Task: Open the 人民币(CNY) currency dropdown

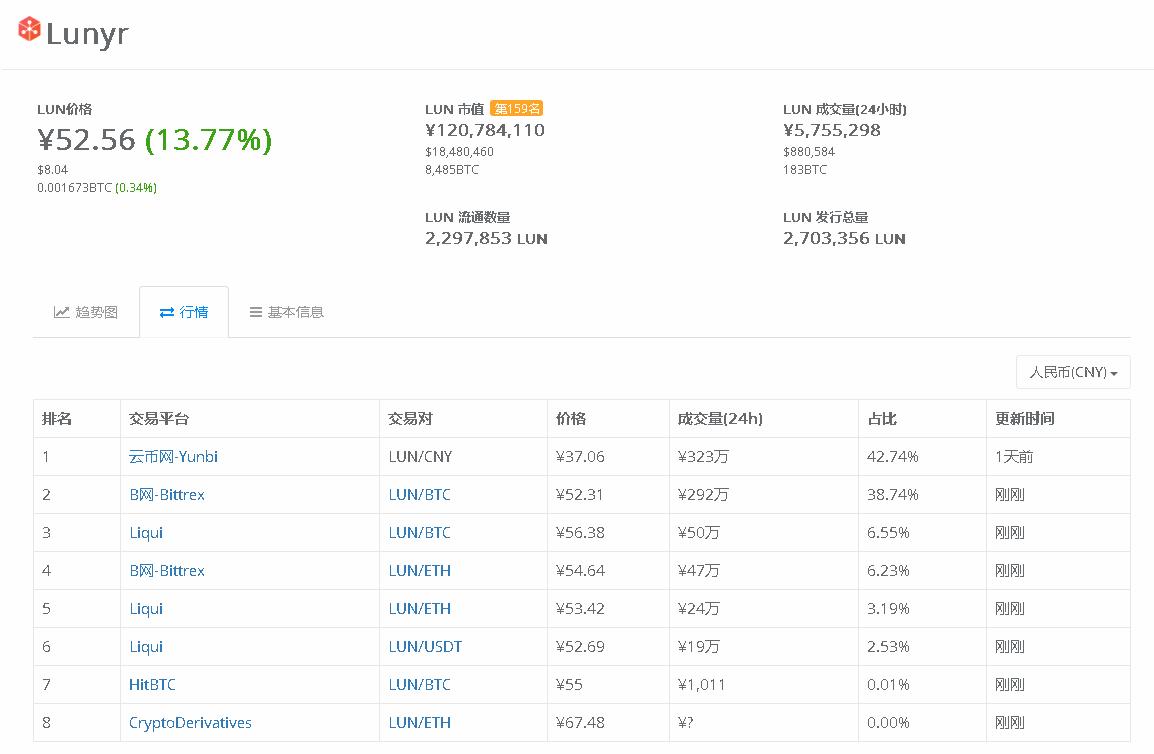Action: pyautogui.click(x=1072, y=371)
